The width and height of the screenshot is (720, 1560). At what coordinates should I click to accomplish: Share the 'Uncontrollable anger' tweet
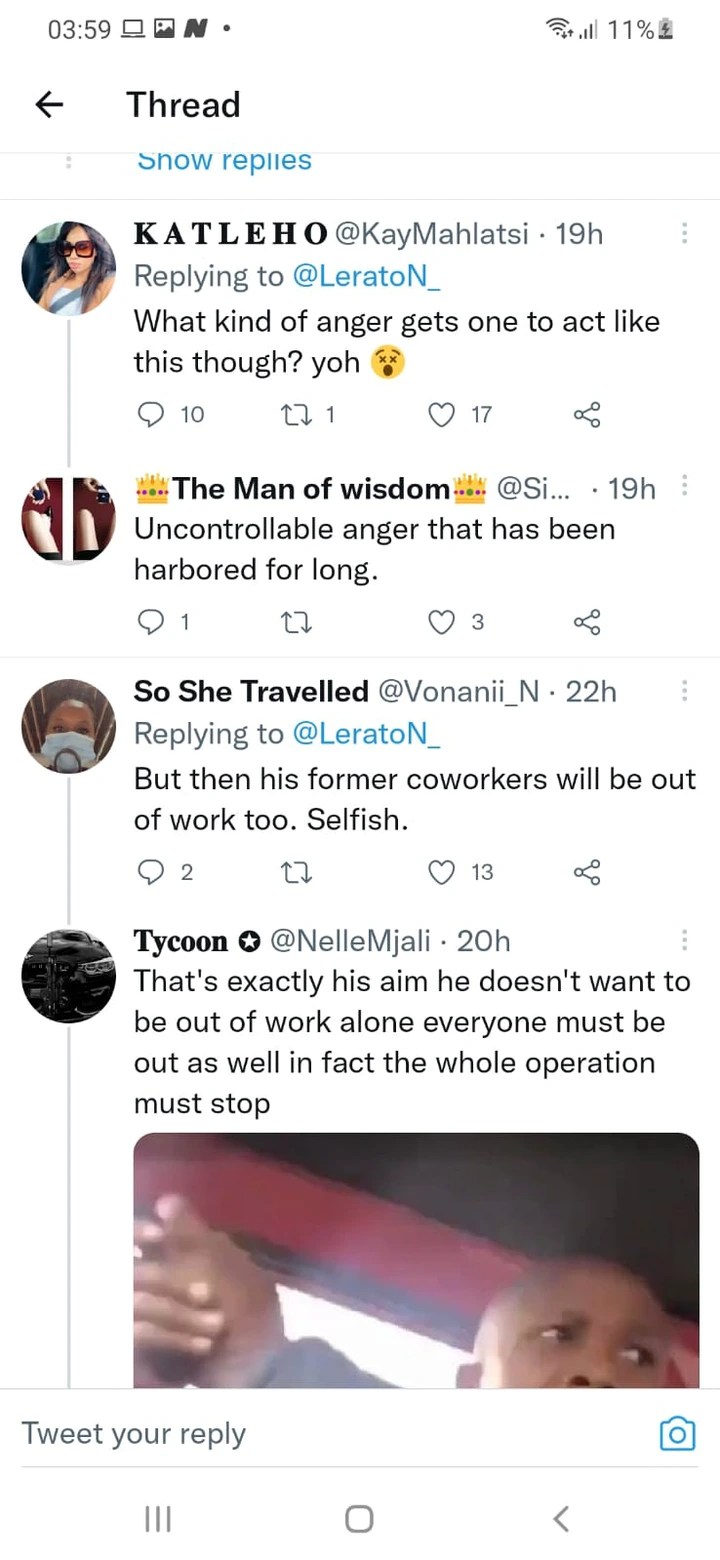(587, 622)
